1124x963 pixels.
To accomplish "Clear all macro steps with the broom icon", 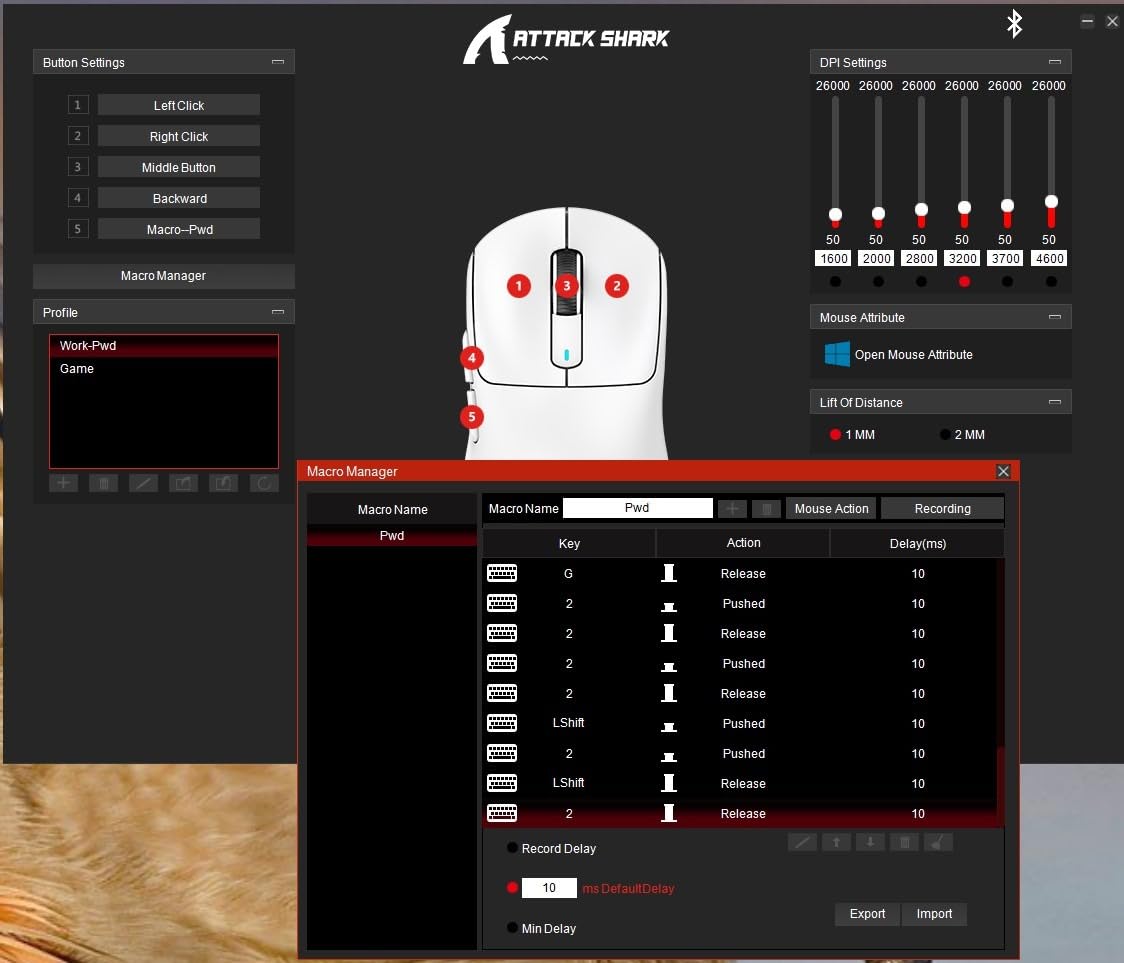I will click(x=938, y=842).
